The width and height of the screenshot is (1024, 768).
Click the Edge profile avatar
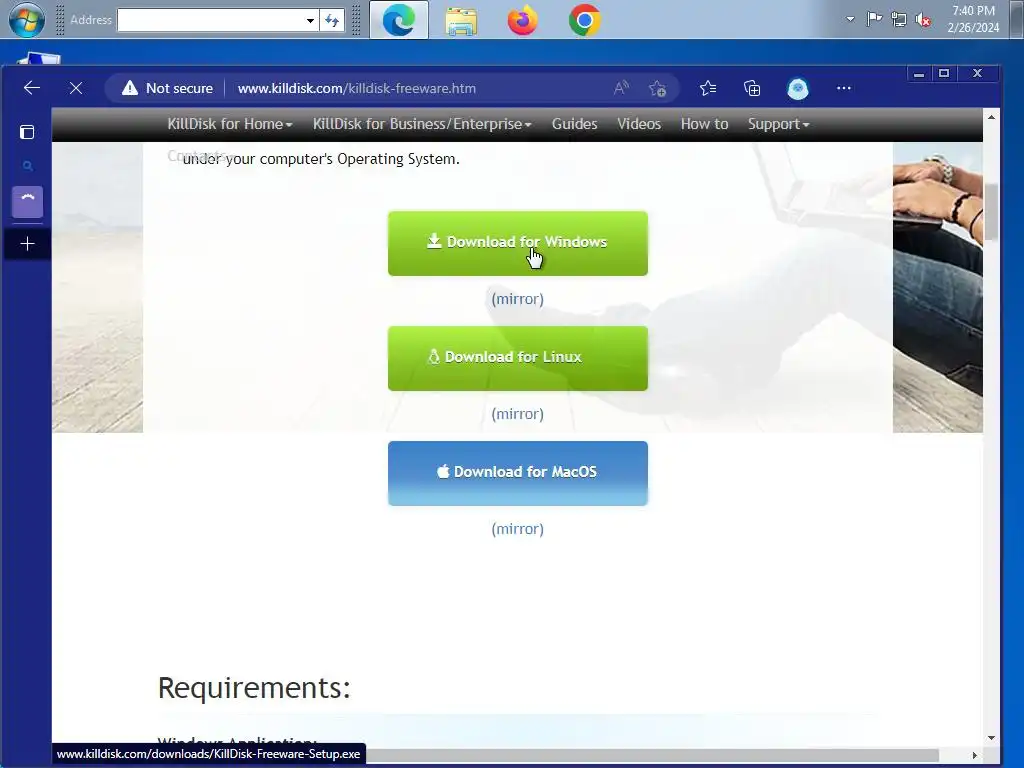pos(797,88)
